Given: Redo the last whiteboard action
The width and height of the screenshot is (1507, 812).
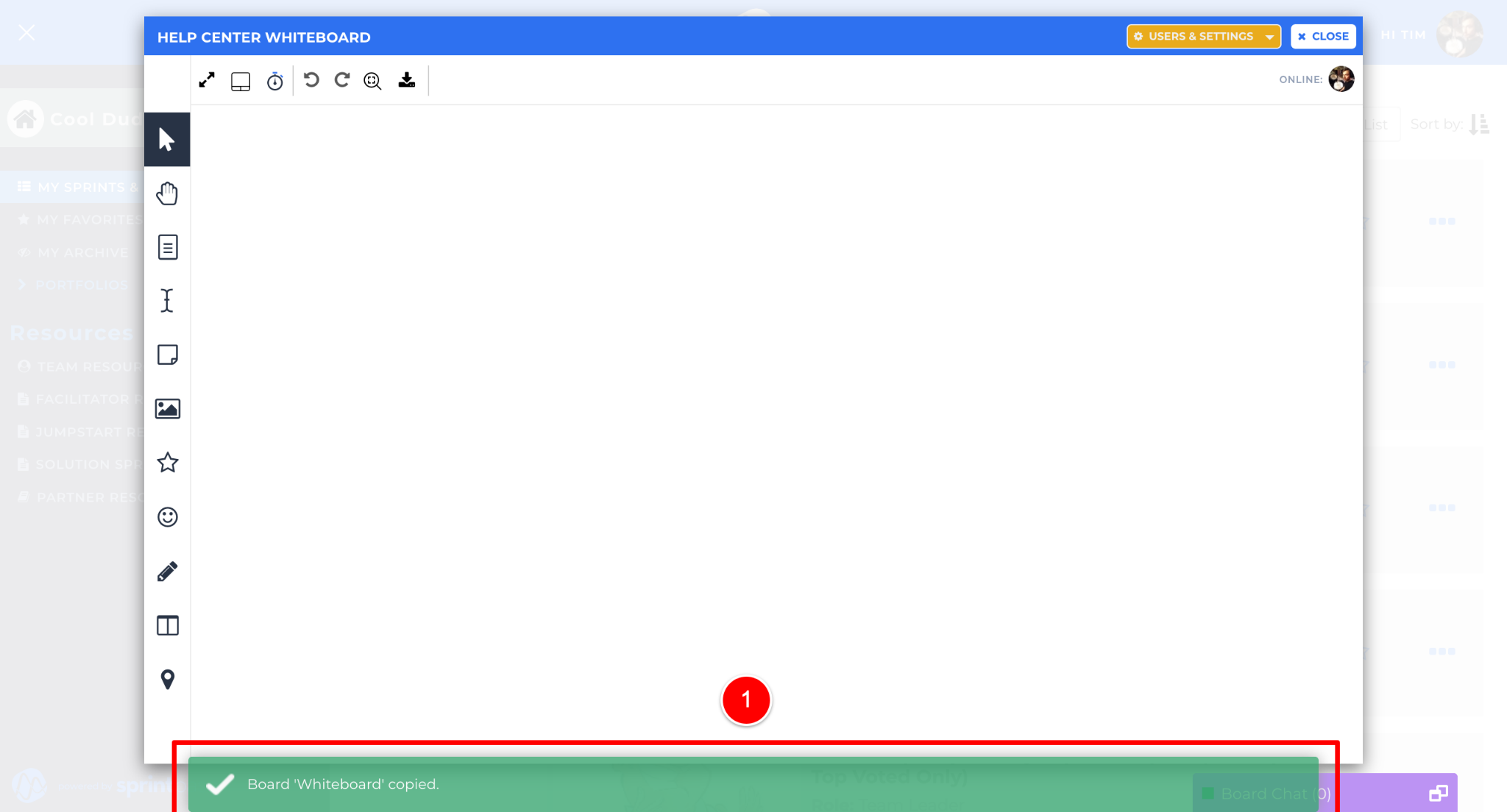Looking at the screenshot, I should 342,80.
